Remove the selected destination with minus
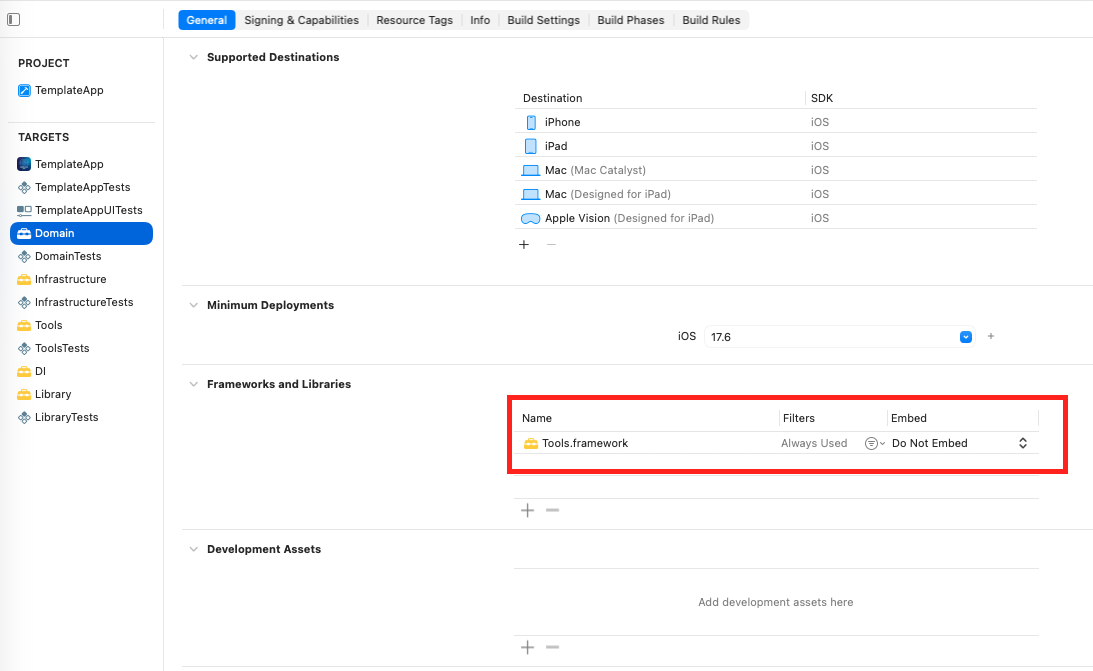 [551, 245]
